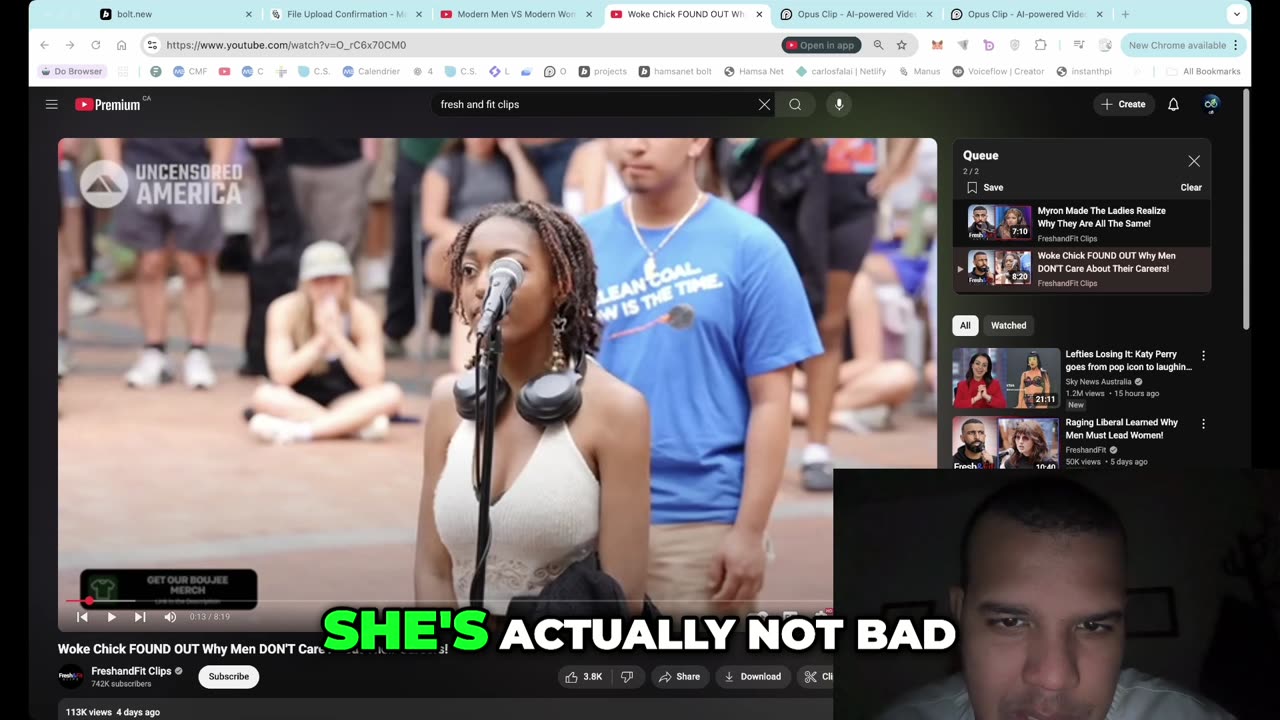Open the Extensions puzzle icon
1280x720 pixels.
pos(1041,45)
